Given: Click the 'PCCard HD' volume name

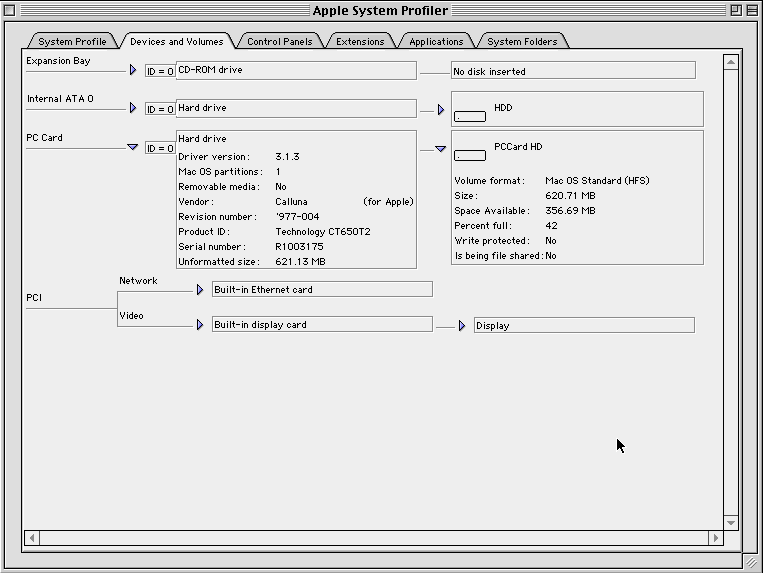Looking at the screenshot, I should pyautogui.click(x=518, y=146).
